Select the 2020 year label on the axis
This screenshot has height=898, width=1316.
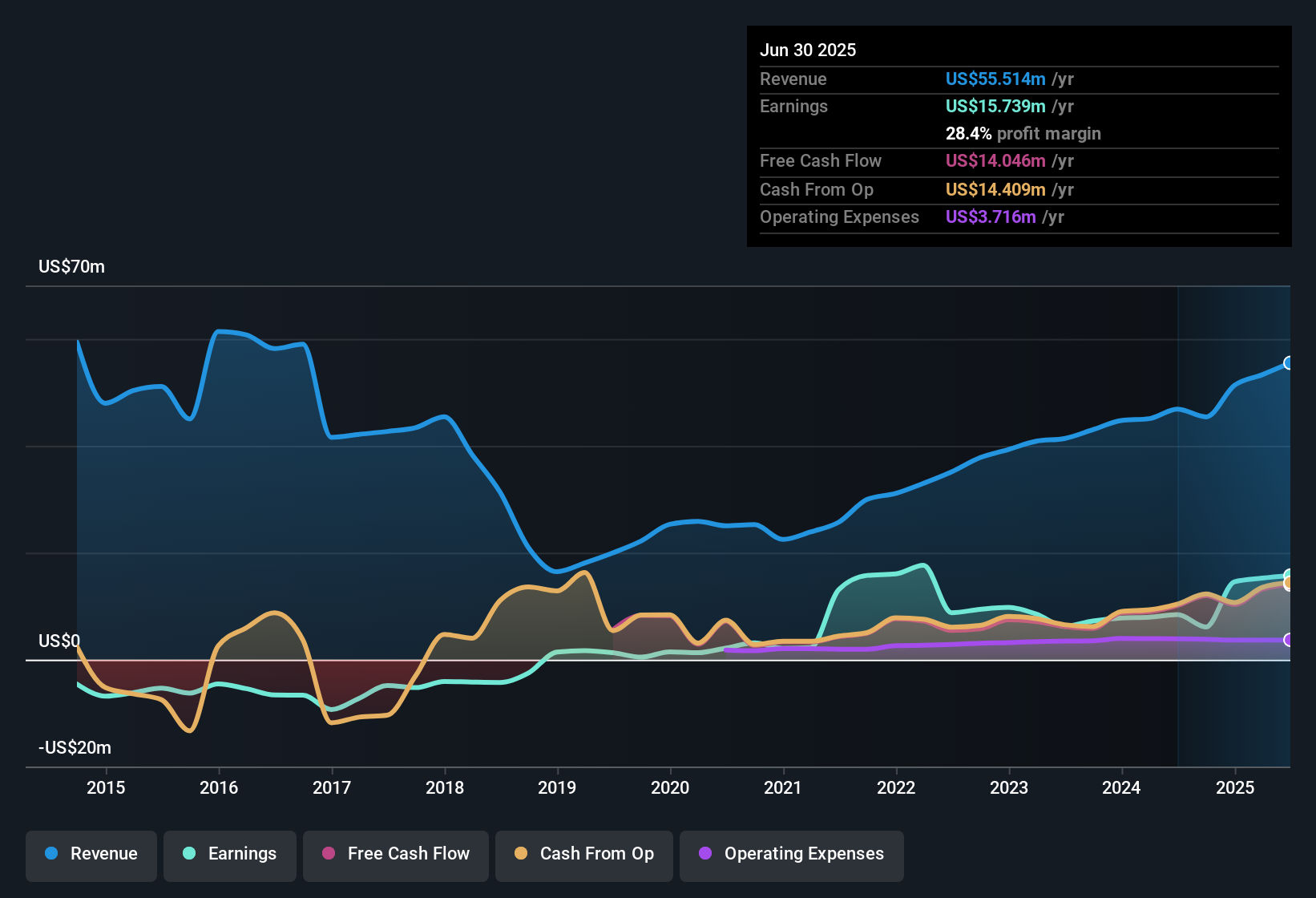[671, 787]
